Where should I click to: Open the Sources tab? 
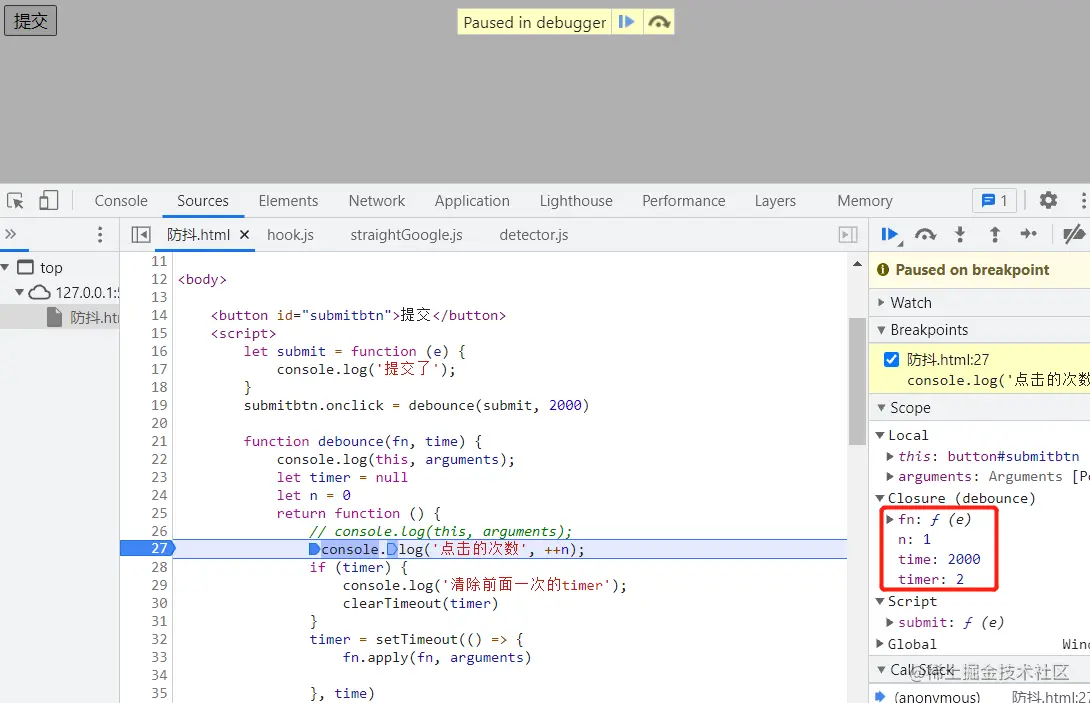coord(202,201)
